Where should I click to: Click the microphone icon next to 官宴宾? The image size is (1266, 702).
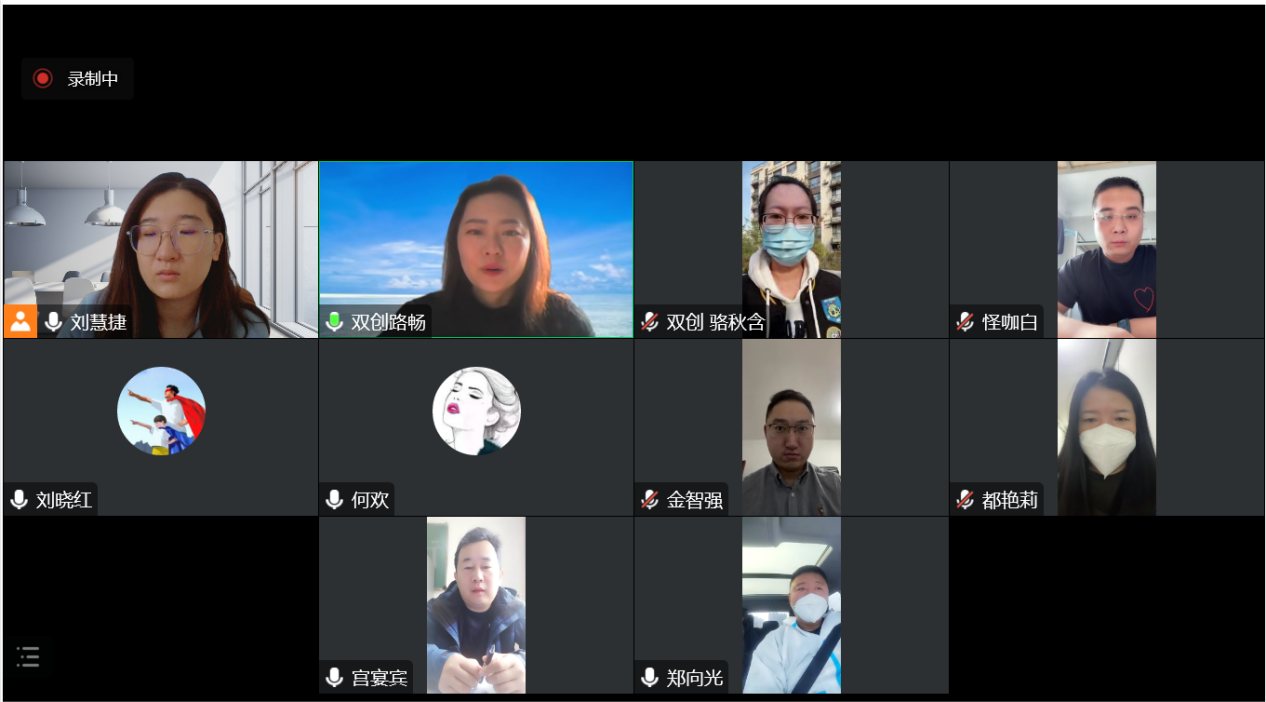pos(335,678)
